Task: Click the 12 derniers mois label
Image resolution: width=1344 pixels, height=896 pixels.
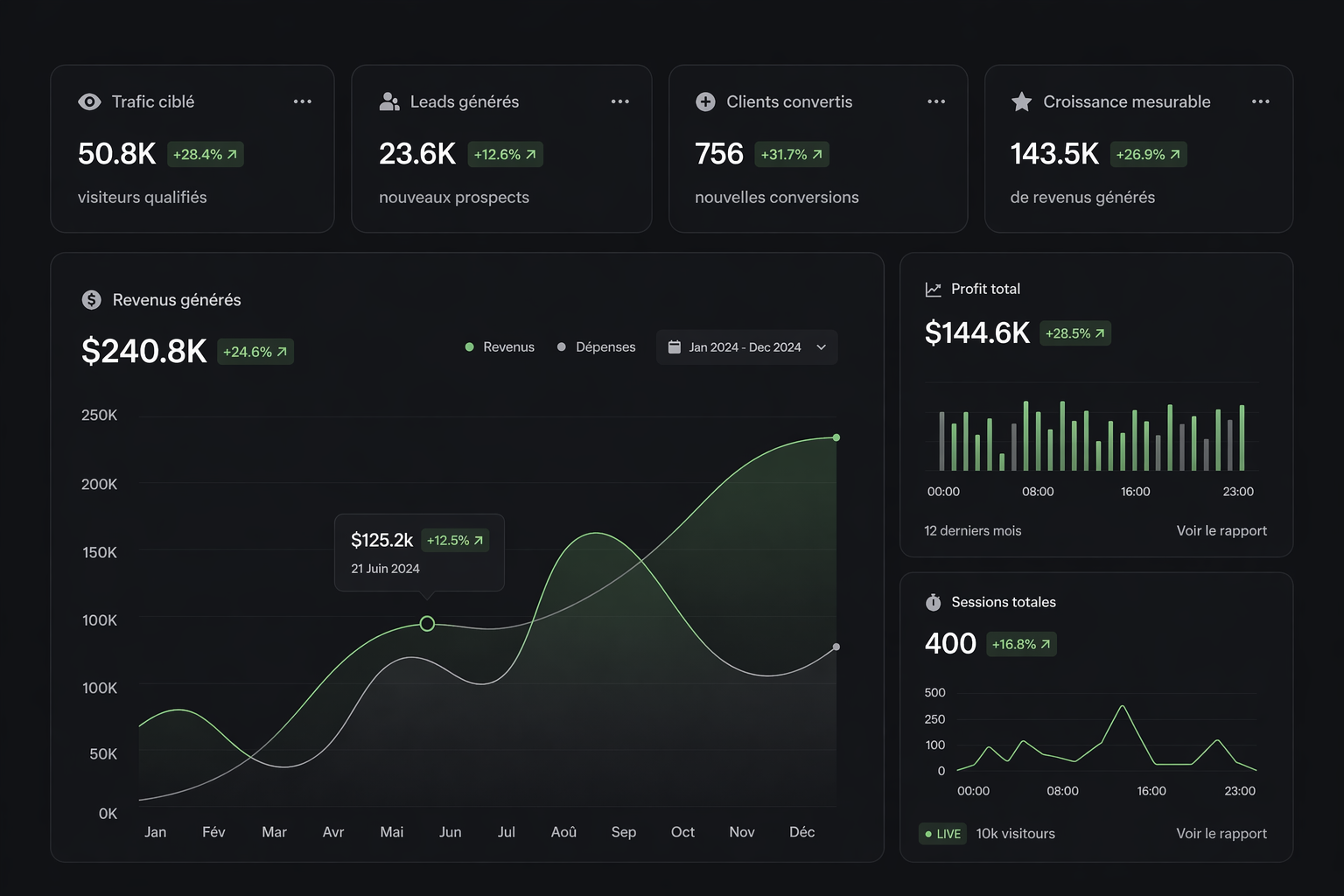Action: click(973, 530)
